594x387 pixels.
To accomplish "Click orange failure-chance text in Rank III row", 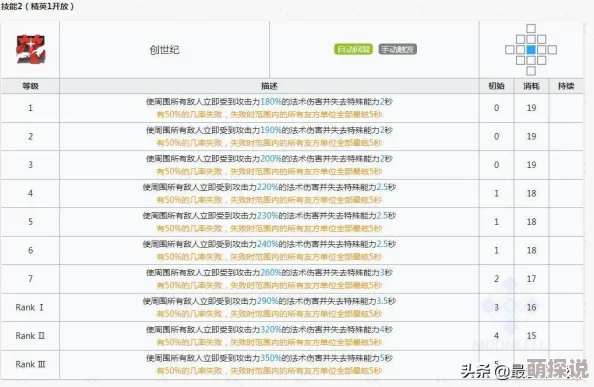I will (269, 371).
